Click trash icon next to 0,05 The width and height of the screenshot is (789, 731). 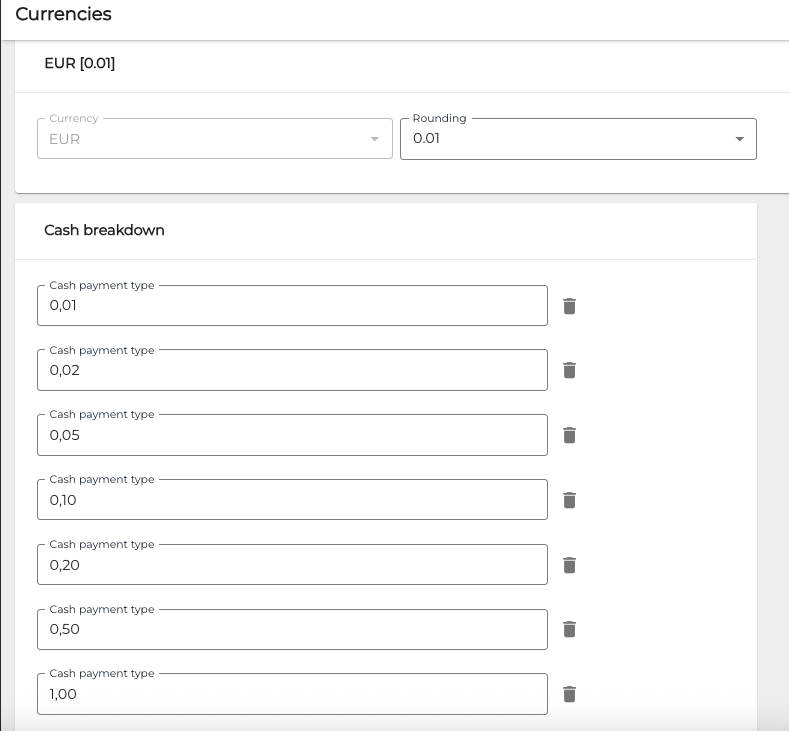pos(569,435)
